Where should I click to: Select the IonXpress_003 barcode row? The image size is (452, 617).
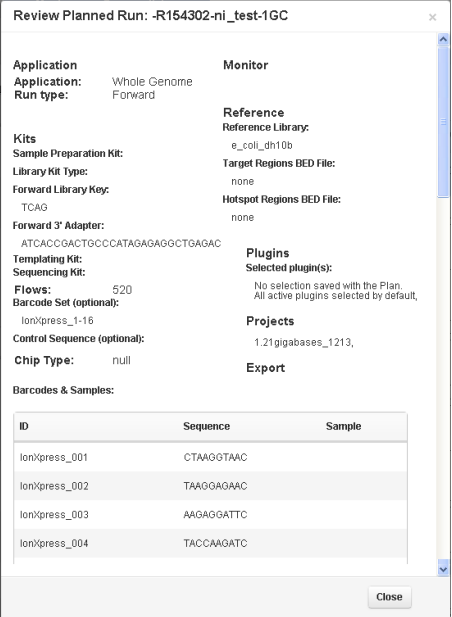[x=210, y=515]
